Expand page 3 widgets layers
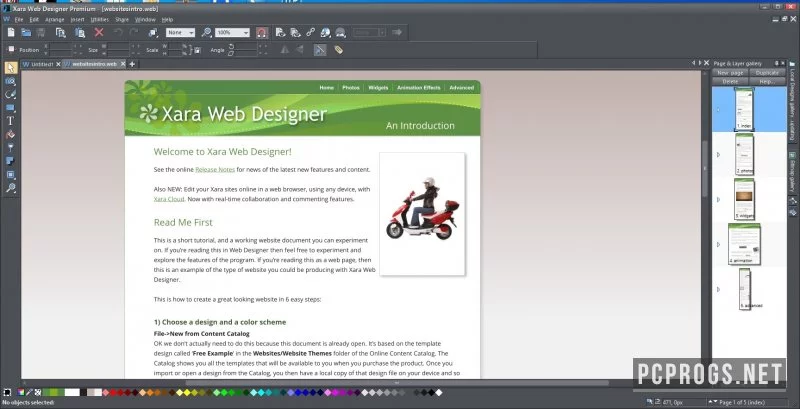 tap(718, 199)
